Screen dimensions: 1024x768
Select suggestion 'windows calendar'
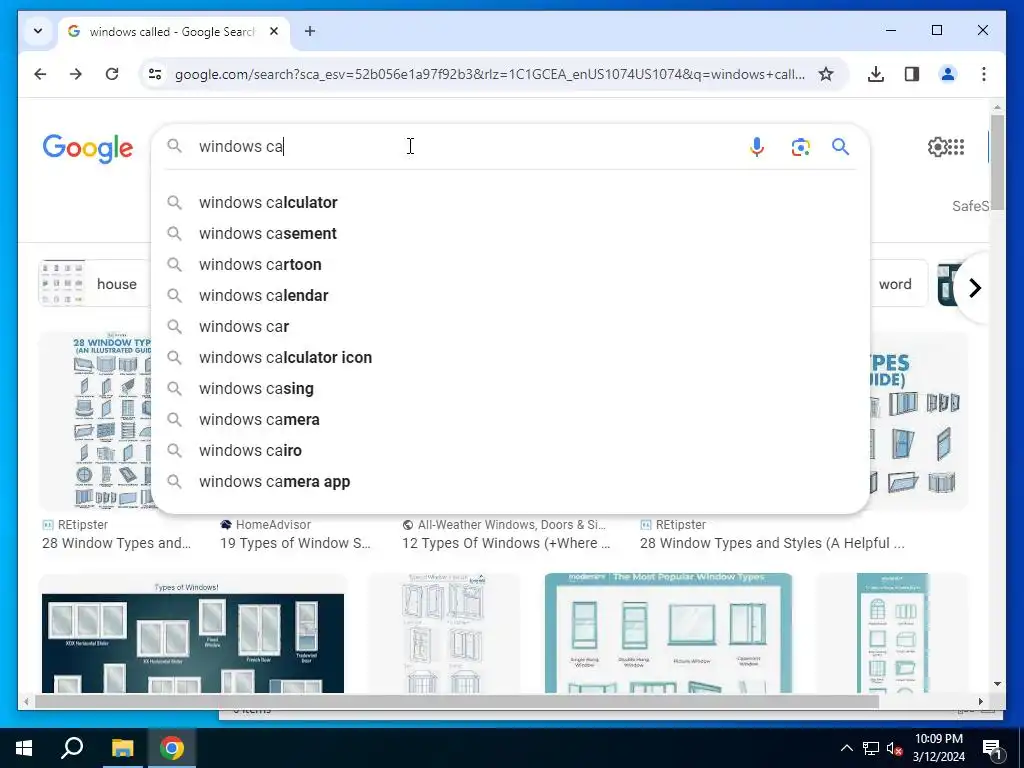point(510,295)
